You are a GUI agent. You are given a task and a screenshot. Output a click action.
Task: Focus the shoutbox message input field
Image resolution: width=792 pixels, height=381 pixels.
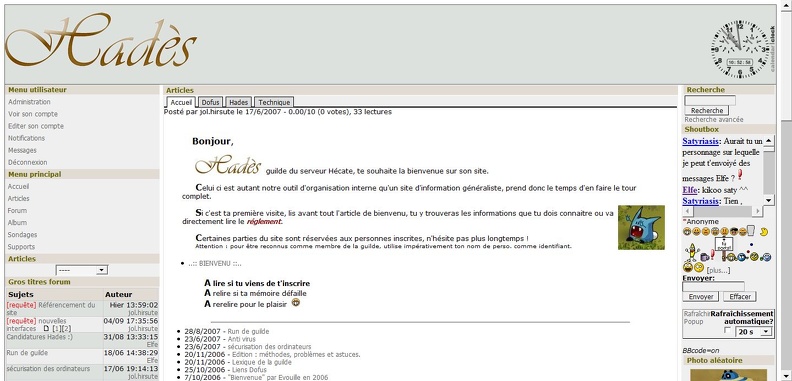point(714,287)
